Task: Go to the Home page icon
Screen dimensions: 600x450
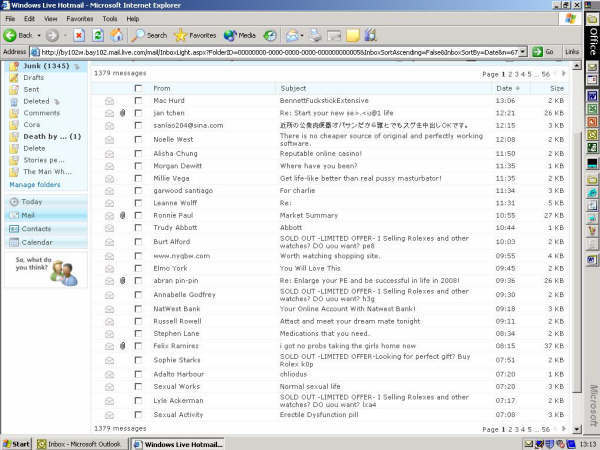Action: (117, 35)
